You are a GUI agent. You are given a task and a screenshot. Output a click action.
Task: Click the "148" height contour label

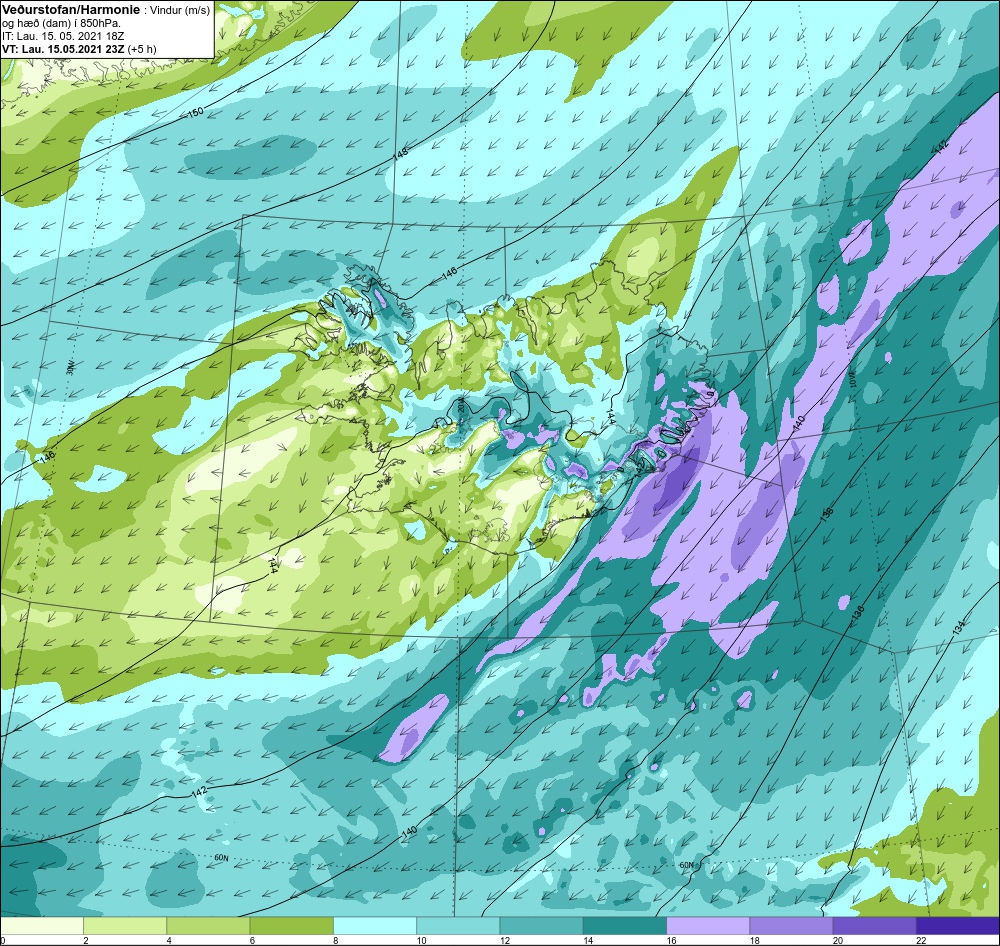point(400,154)
